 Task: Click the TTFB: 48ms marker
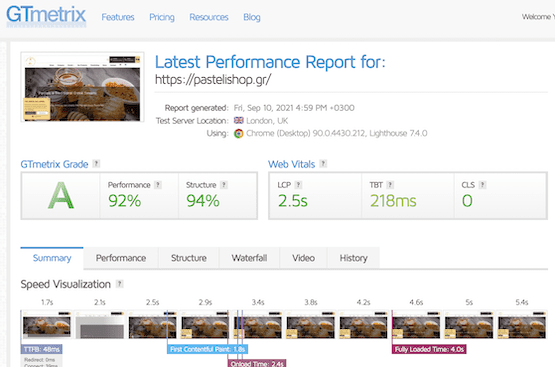[41, 349]
